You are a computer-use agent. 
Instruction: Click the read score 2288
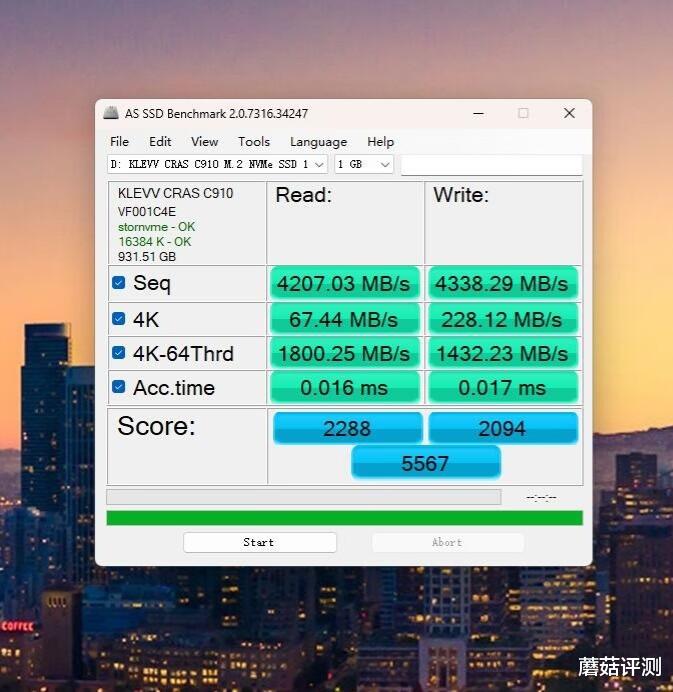click(347, 428)
